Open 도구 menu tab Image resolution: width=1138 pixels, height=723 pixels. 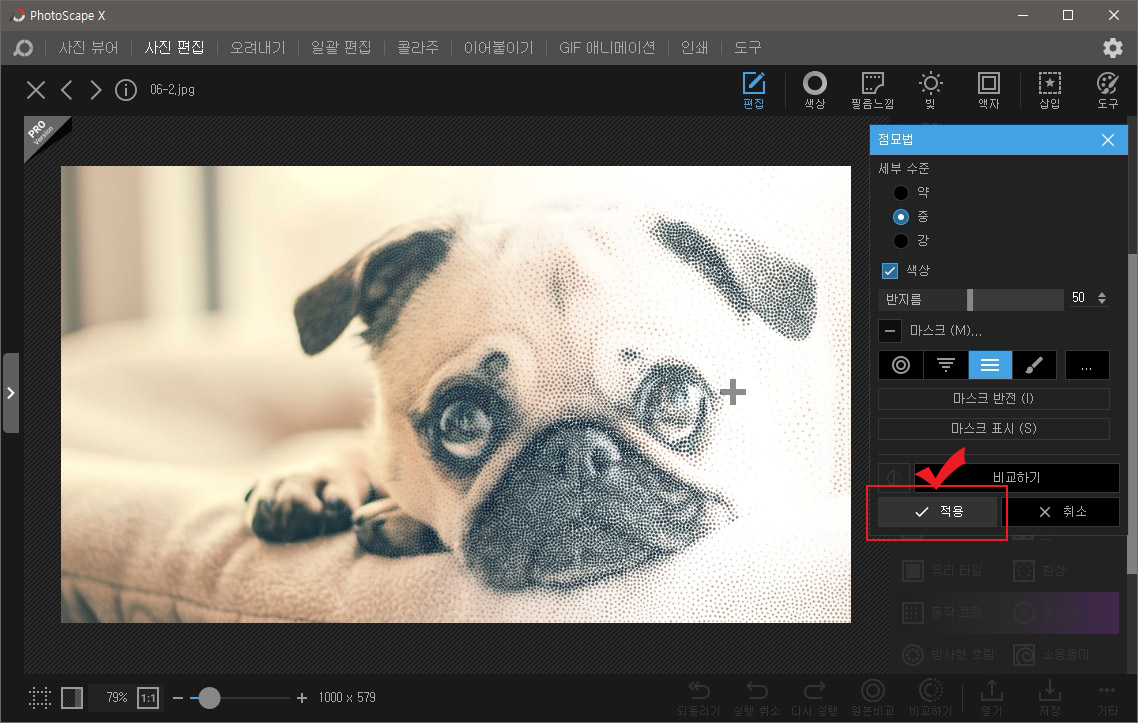click(748, 48)
